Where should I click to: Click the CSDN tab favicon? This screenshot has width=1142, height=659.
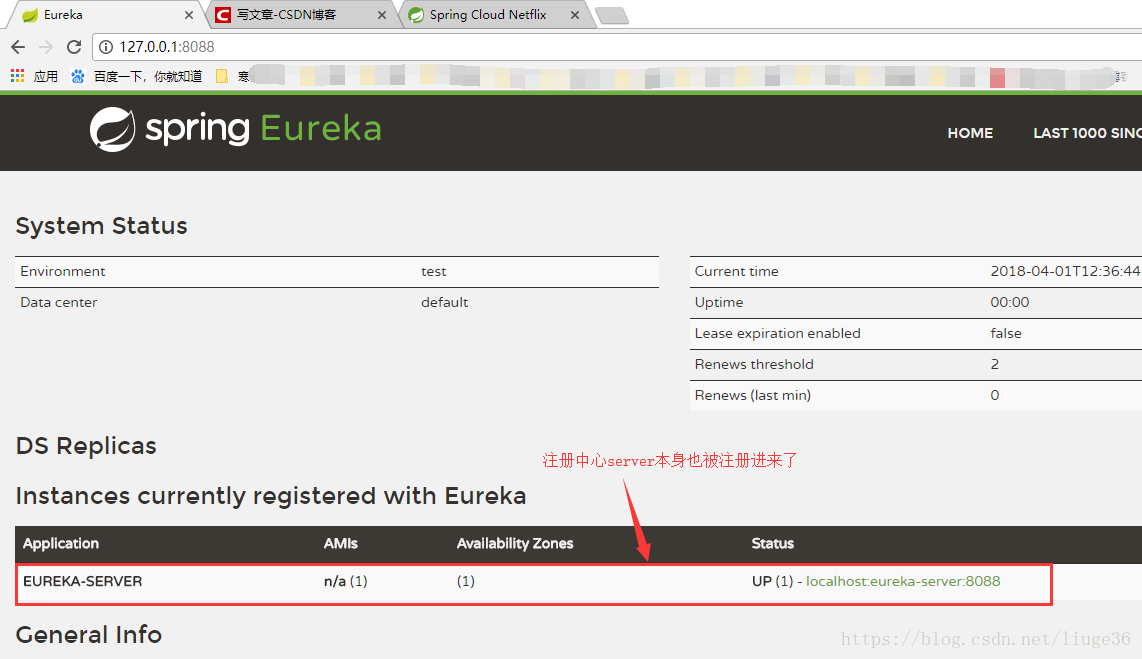tap(223, 15)
